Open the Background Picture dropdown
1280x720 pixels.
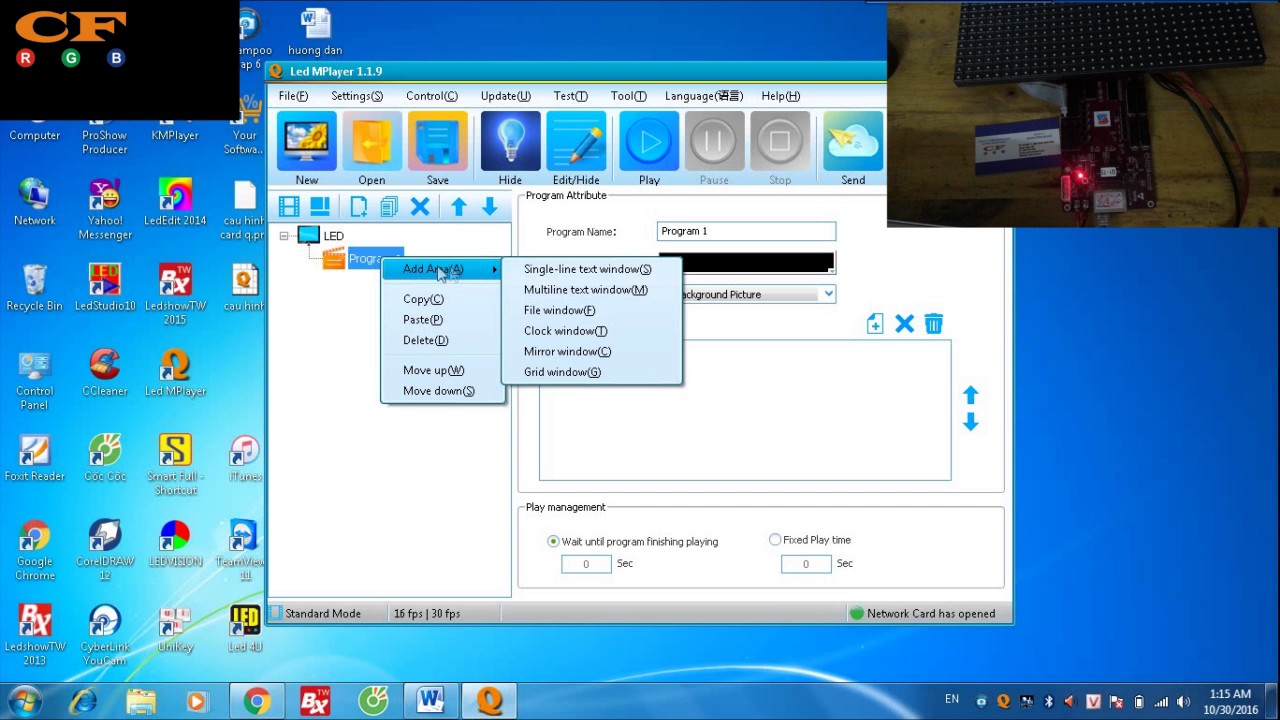(x=828, y=294)
